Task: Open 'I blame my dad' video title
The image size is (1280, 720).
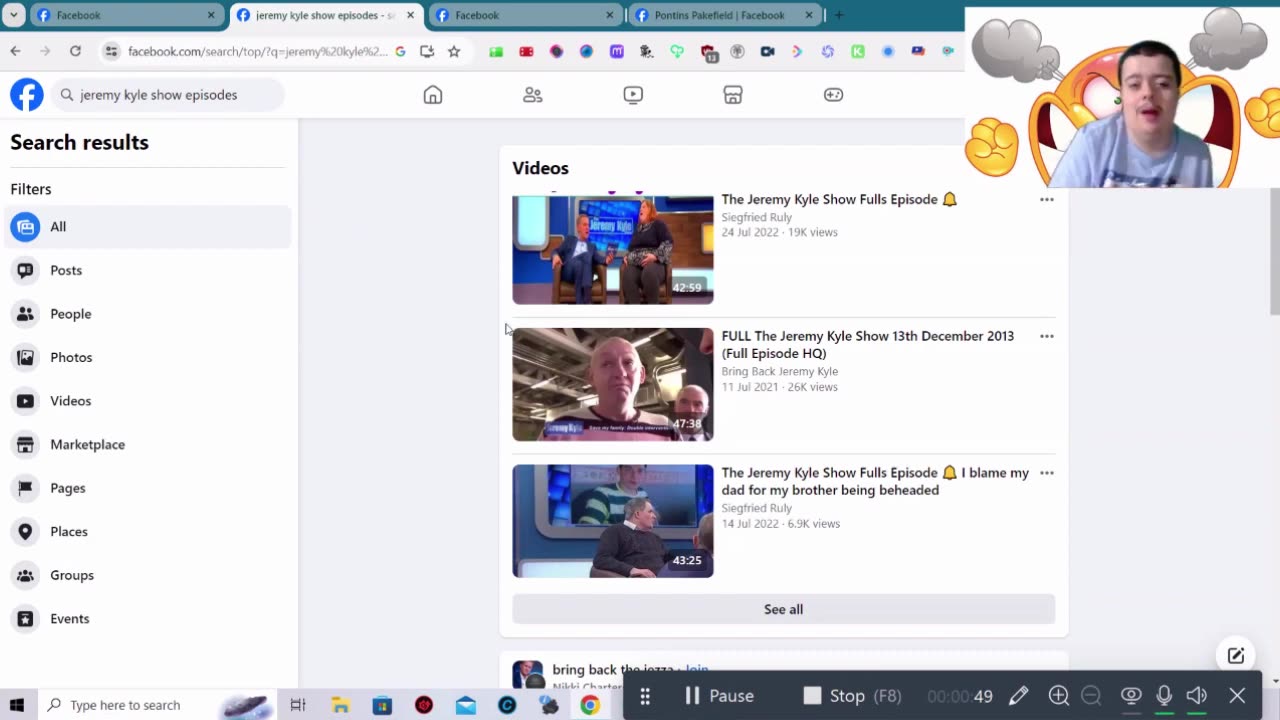Action: (875, 481)
